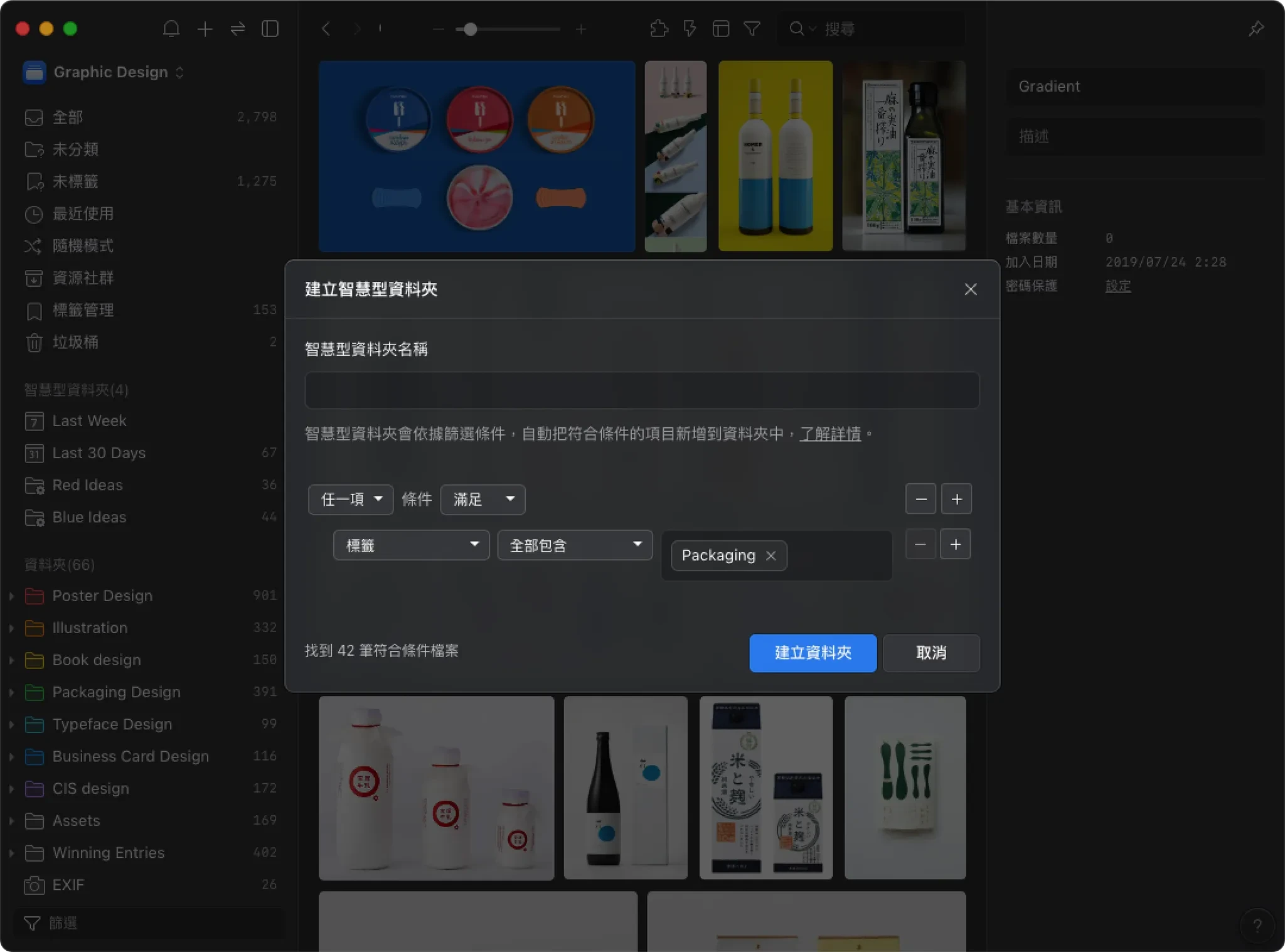Select 隨機模式 in the sidebar
This screenshot has height=952, width=1285.
click(149, 246)
